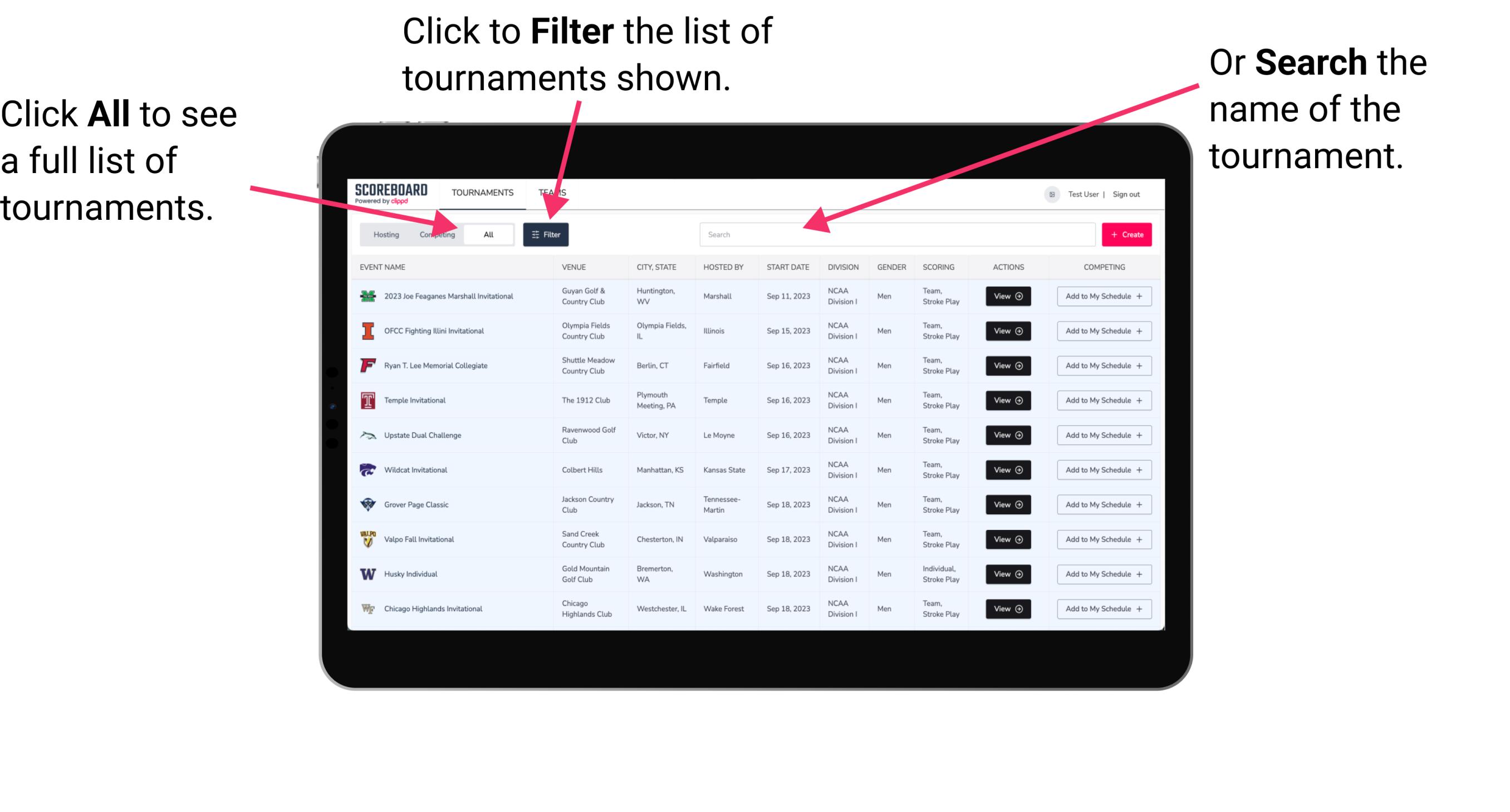Click the Wake Forest team logo icon
Screen dimensions: 1510x812
click(x=367, y=609)
